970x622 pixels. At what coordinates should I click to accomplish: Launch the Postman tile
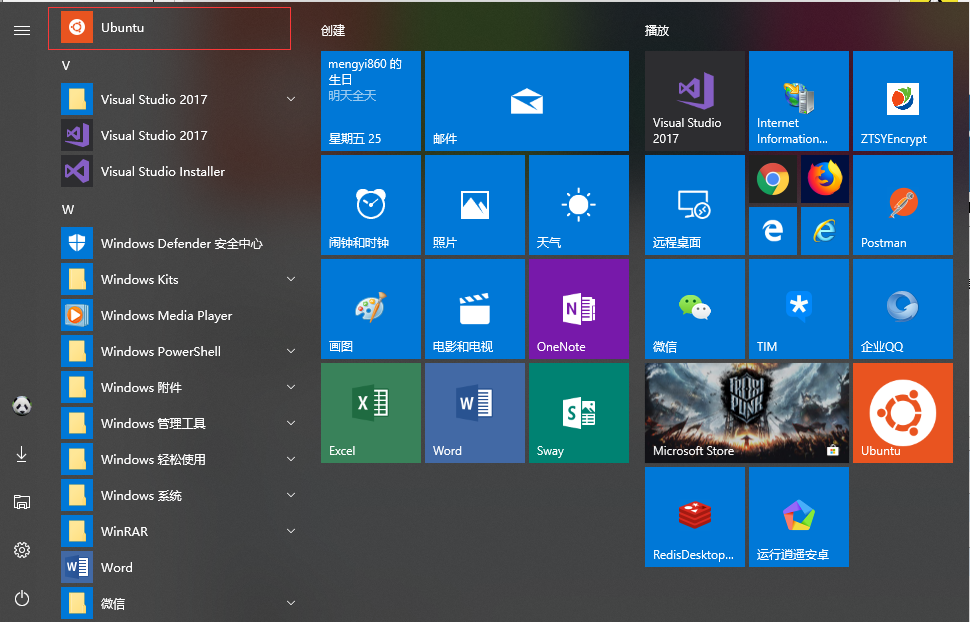[903, 205]
